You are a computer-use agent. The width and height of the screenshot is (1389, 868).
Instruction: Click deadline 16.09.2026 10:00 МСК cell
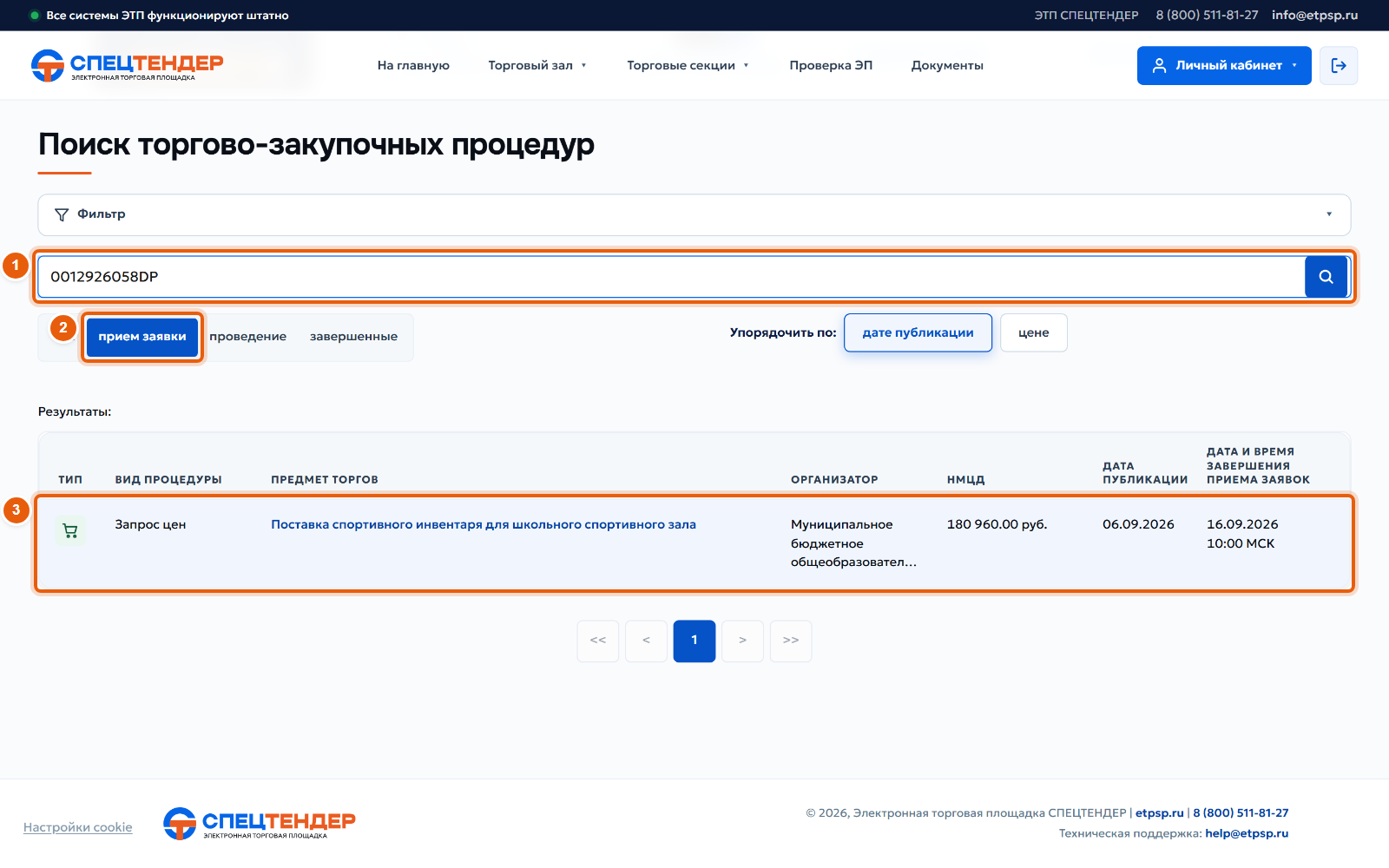click(x=1242, y=534)
